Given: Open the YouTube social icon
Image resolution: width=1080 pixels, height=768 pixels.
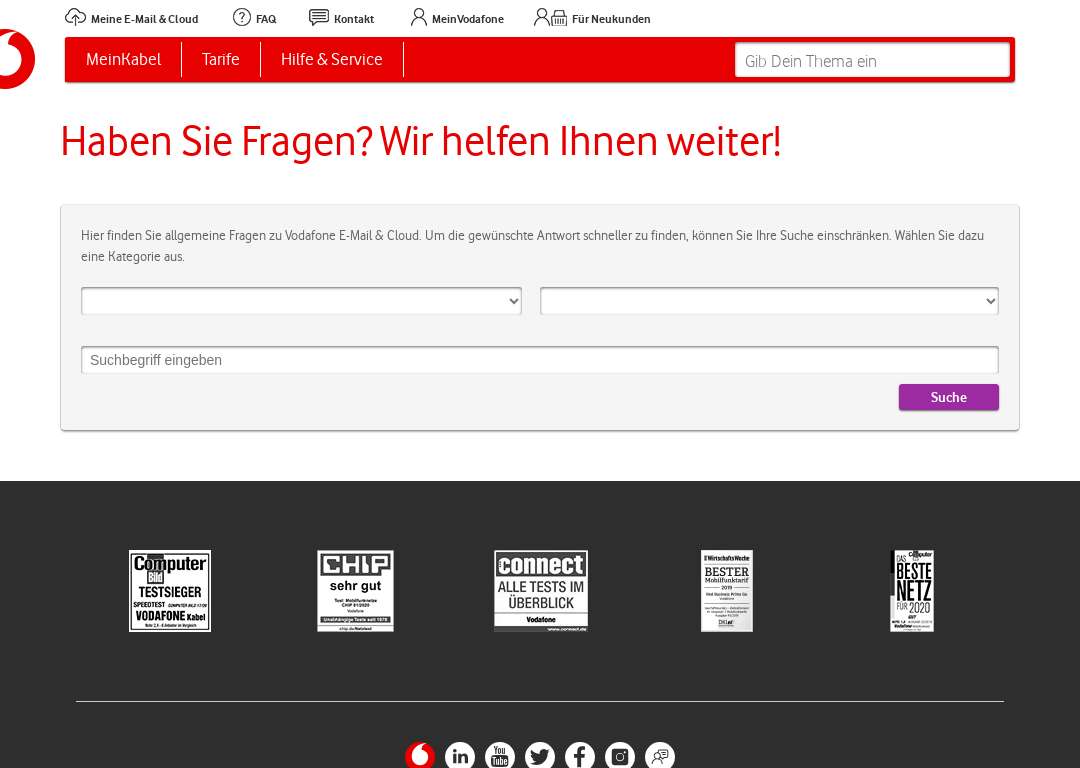Looking at the screenshot, I should click(x=499, y=756).
